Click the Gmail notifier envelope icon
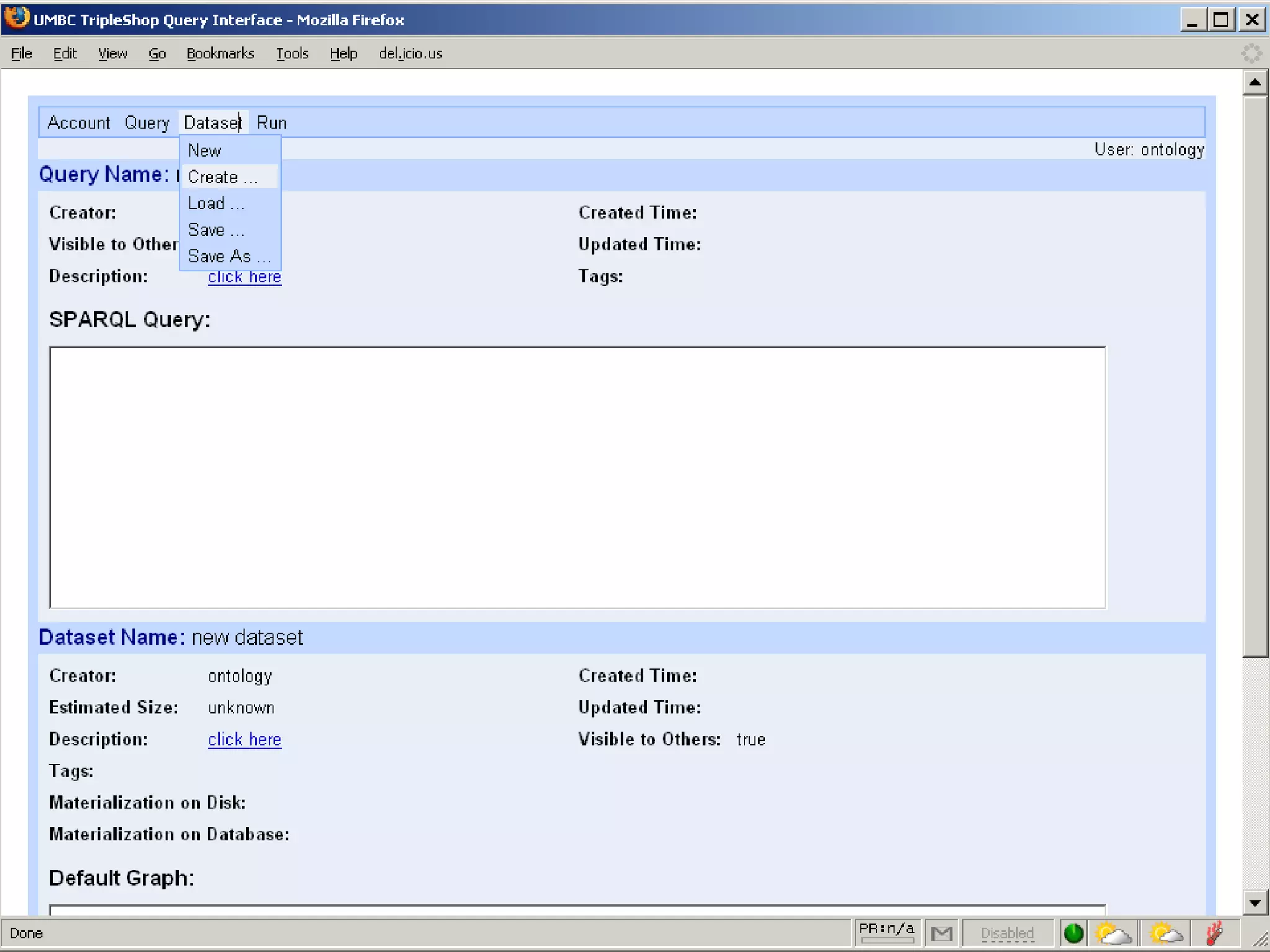 (x=941, y=933)
